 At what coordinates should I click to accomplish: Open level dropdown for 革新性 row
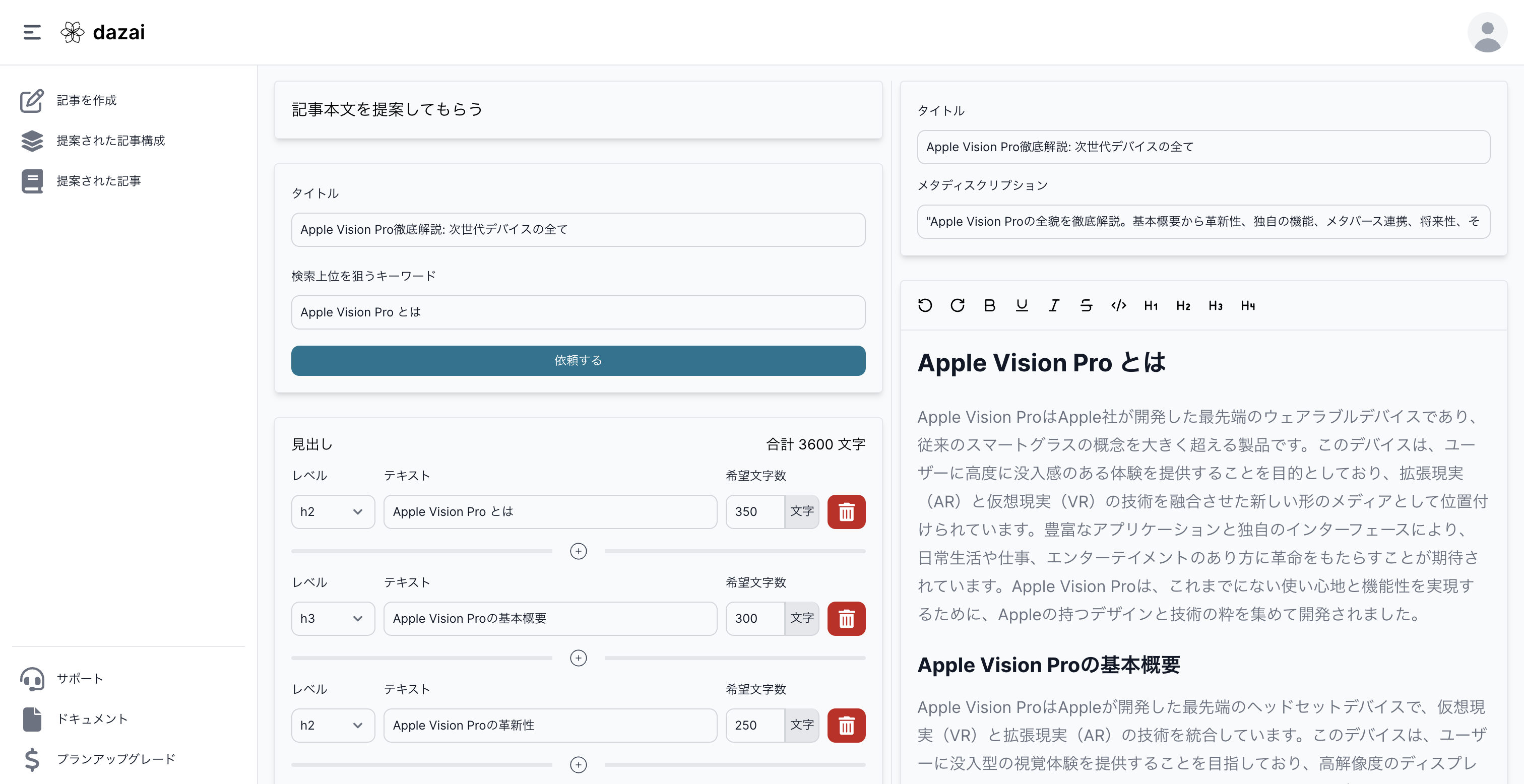pos(333,726)
